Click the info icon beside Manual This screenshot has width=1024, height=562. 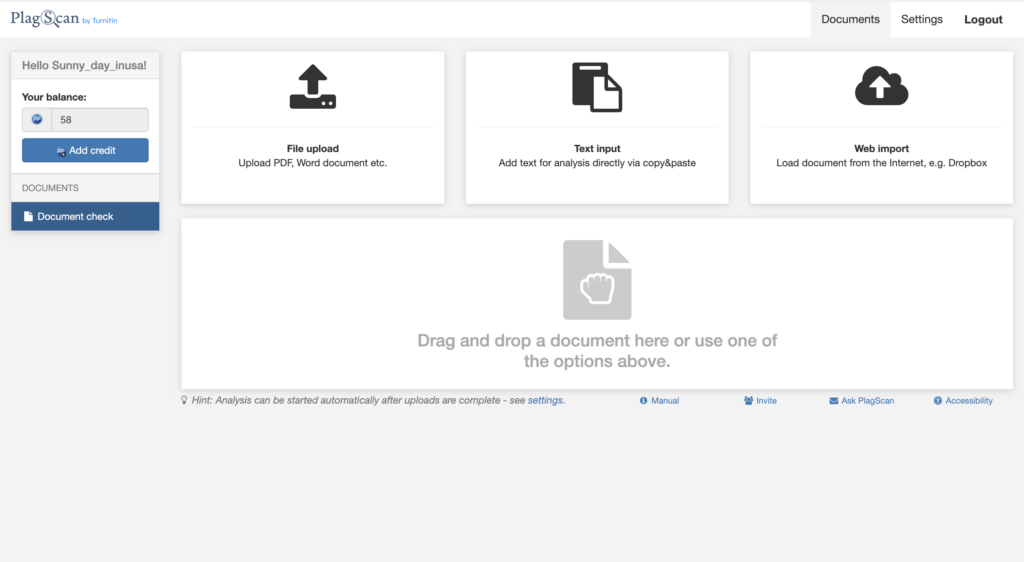pos(643,401)
